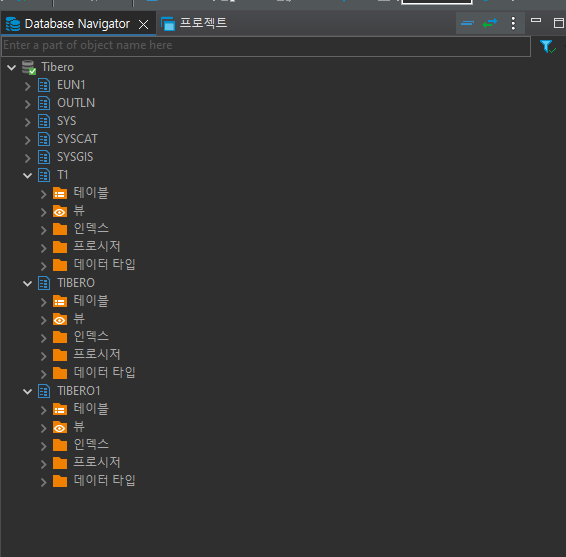566x557 pixels.
Task: Select the SYSCAT schema name
Action: [x=77, y=139]
